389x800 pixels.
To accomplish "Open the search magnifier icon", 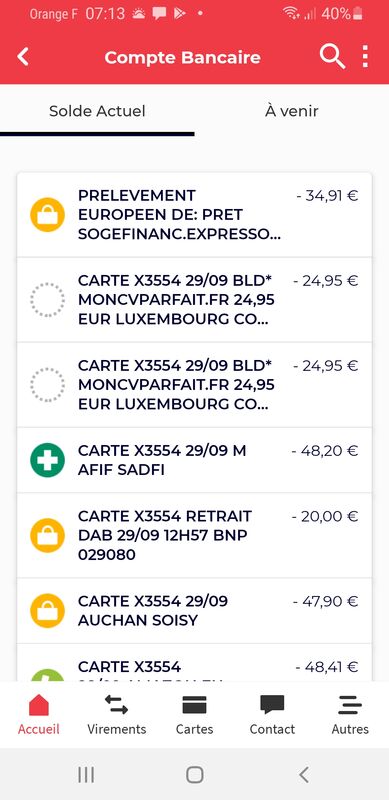I will click(x=332, y=57).
